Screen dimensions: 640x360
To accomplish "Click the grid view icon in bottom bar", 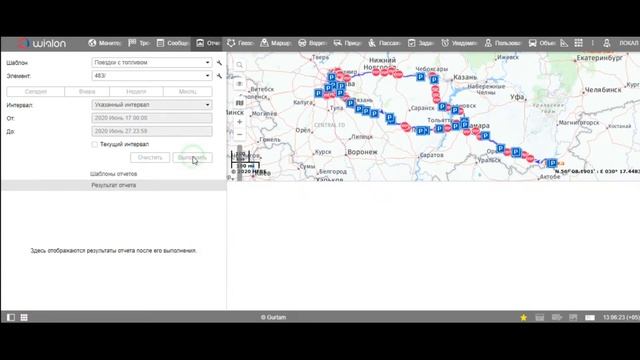I will point(24,317).
